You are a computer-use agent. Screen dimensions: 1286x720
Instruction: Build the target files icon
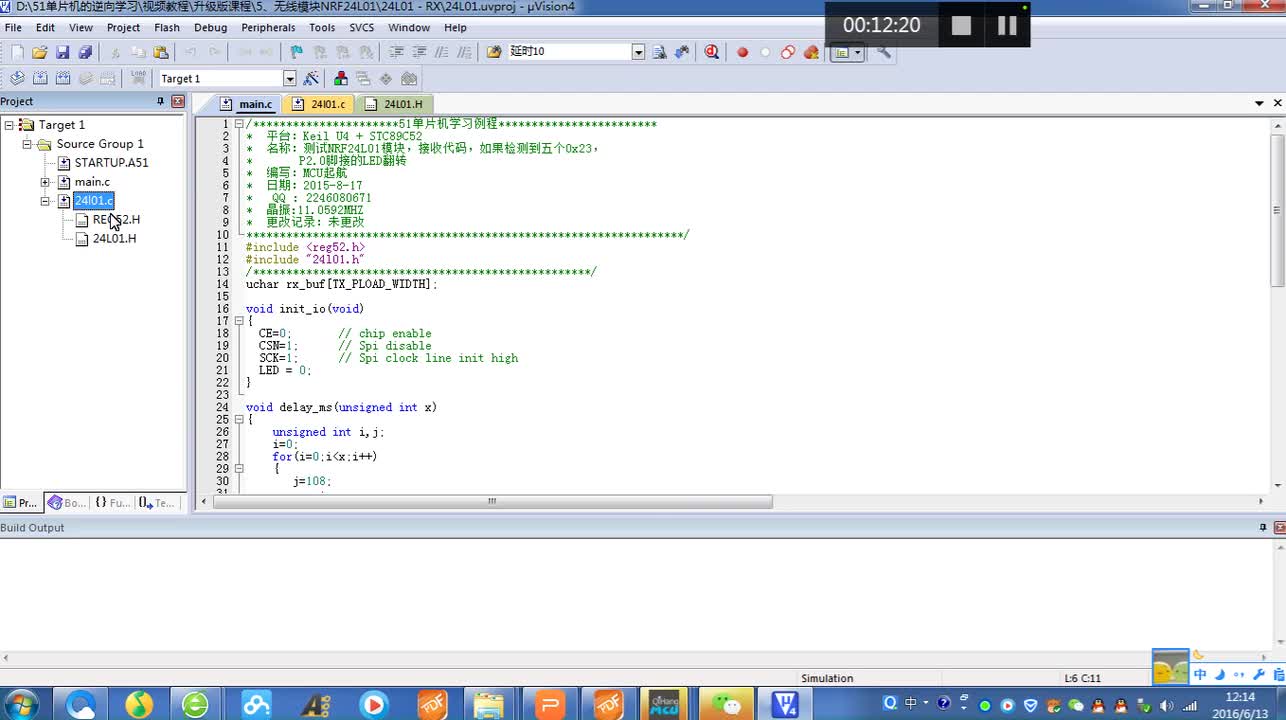point(40,78)
